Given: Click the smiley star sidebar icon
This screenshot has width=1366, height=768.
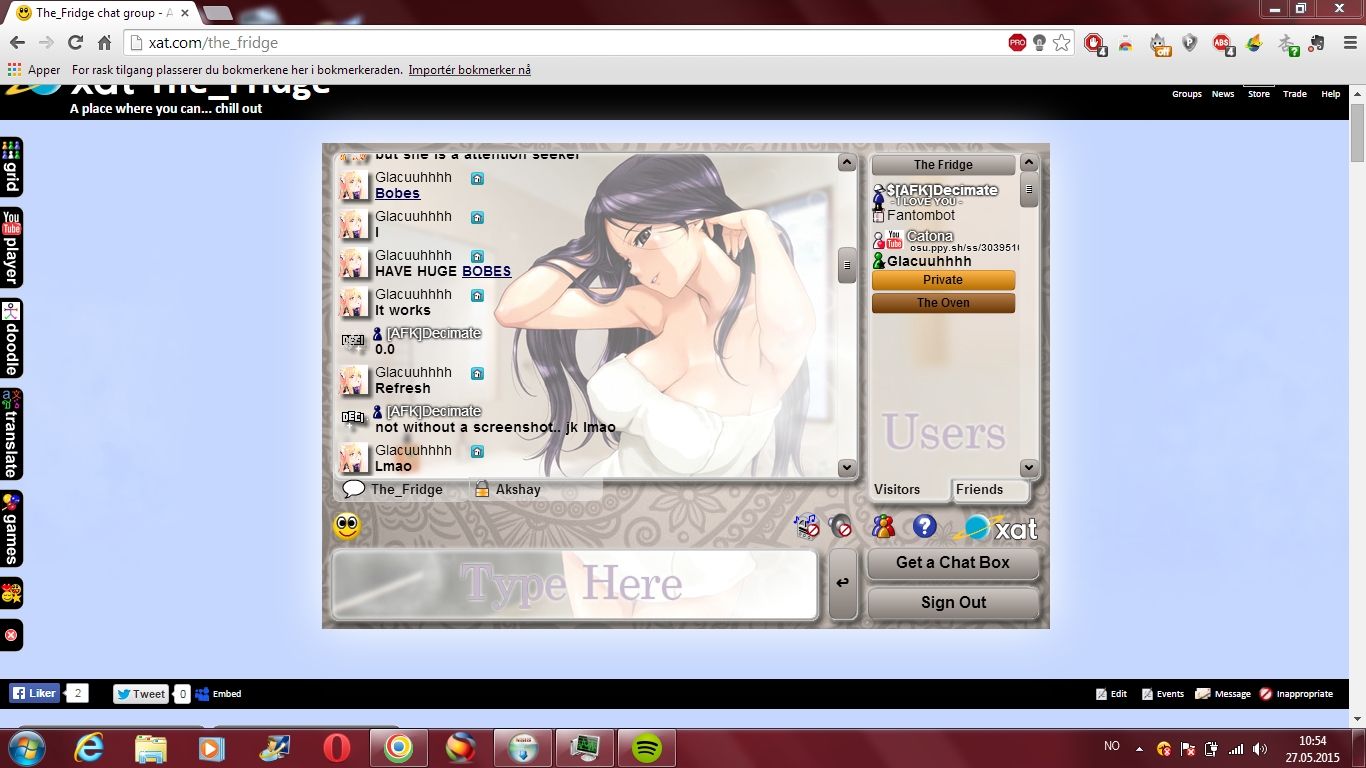Looking at the screenshot, I should pyautogui.click(x=11, y=593).
